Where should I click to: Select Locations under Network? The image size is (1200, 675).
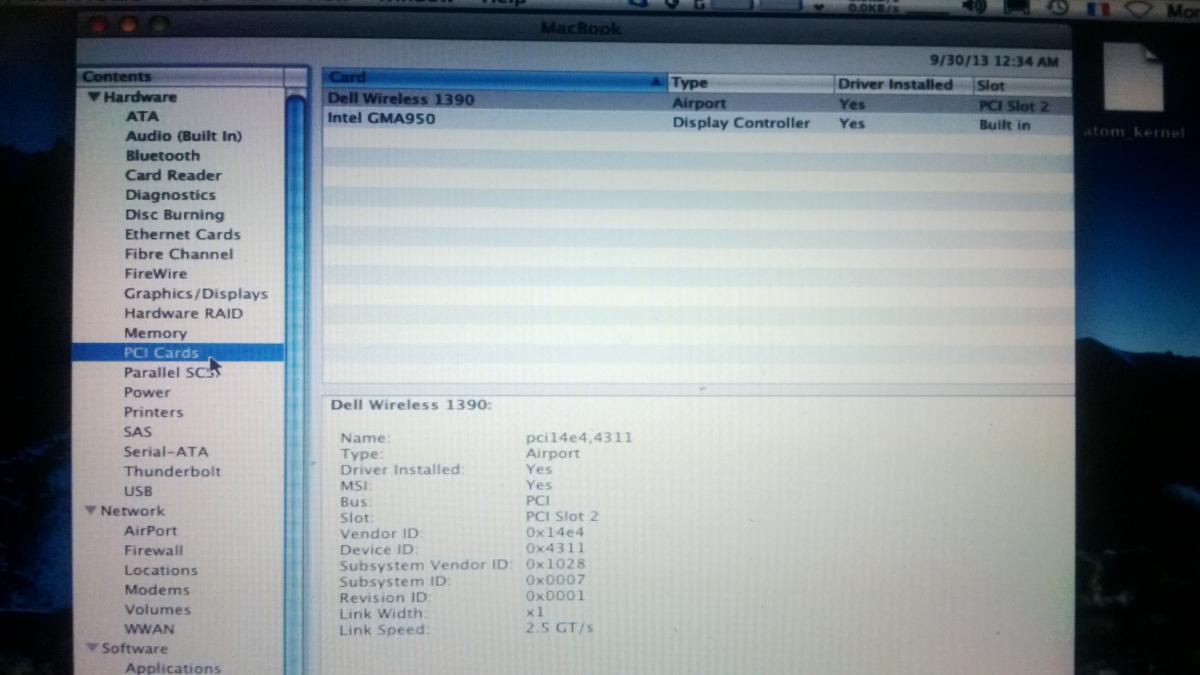coord(161,570)
